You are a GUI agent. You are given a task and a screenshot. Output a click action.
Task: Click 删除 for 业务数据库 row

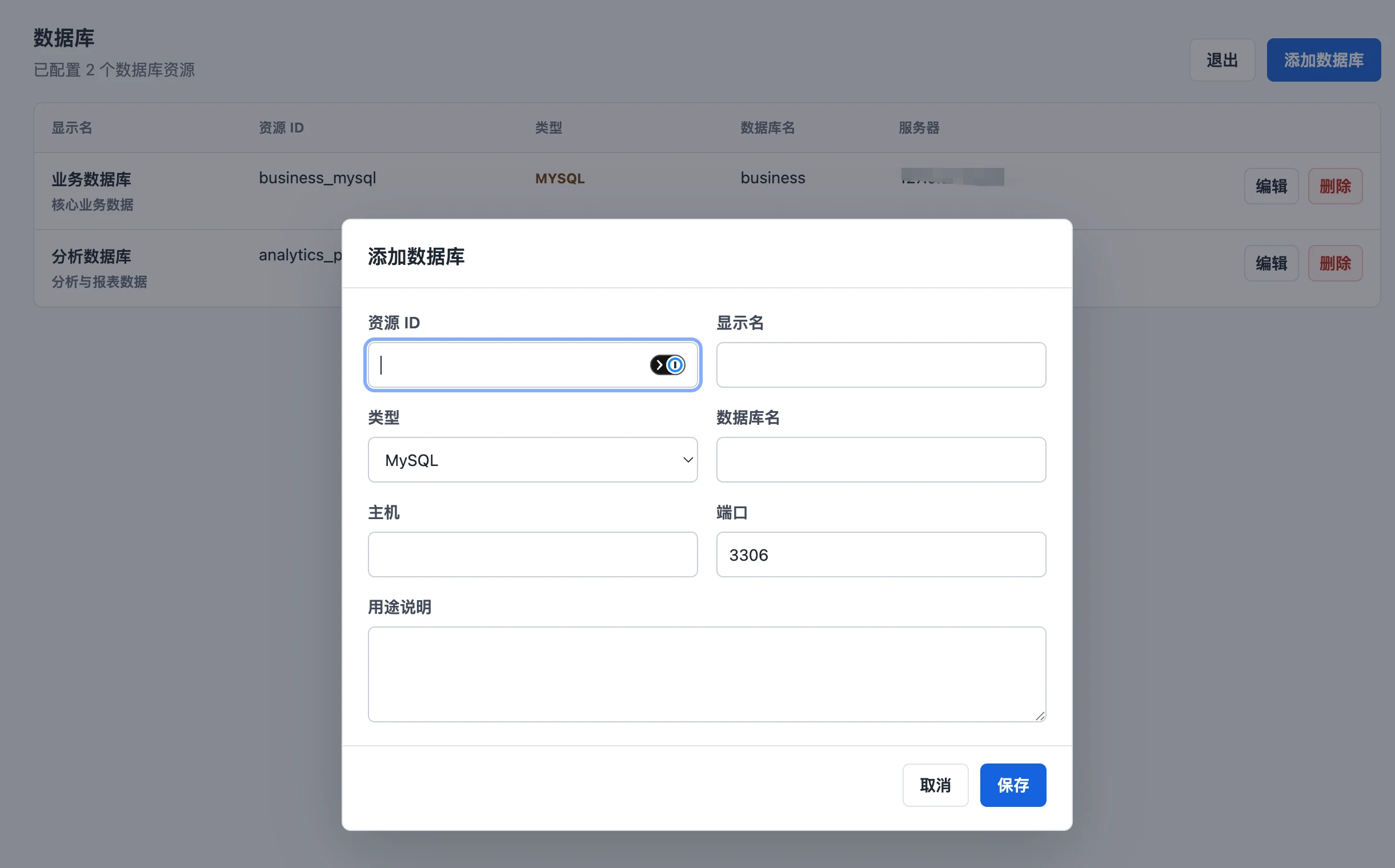(x=1334, y=186)
